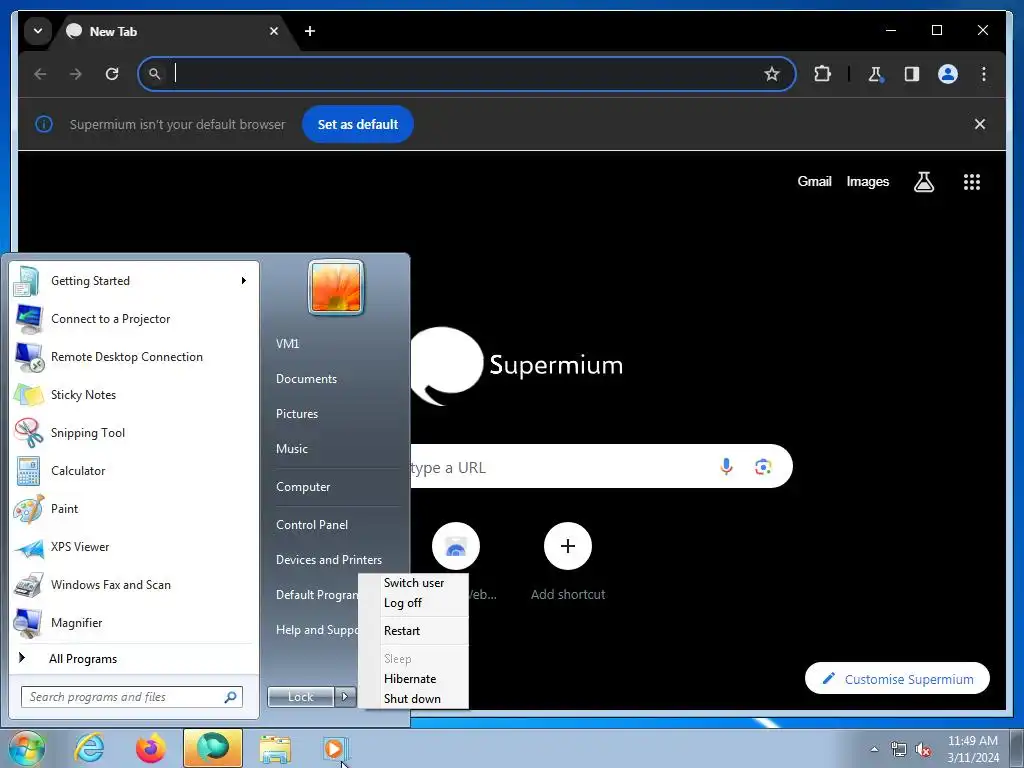The height and width of the screenshot is (768, 1024).
Task: Open Sticky Notes
Action: click(134, 394)
